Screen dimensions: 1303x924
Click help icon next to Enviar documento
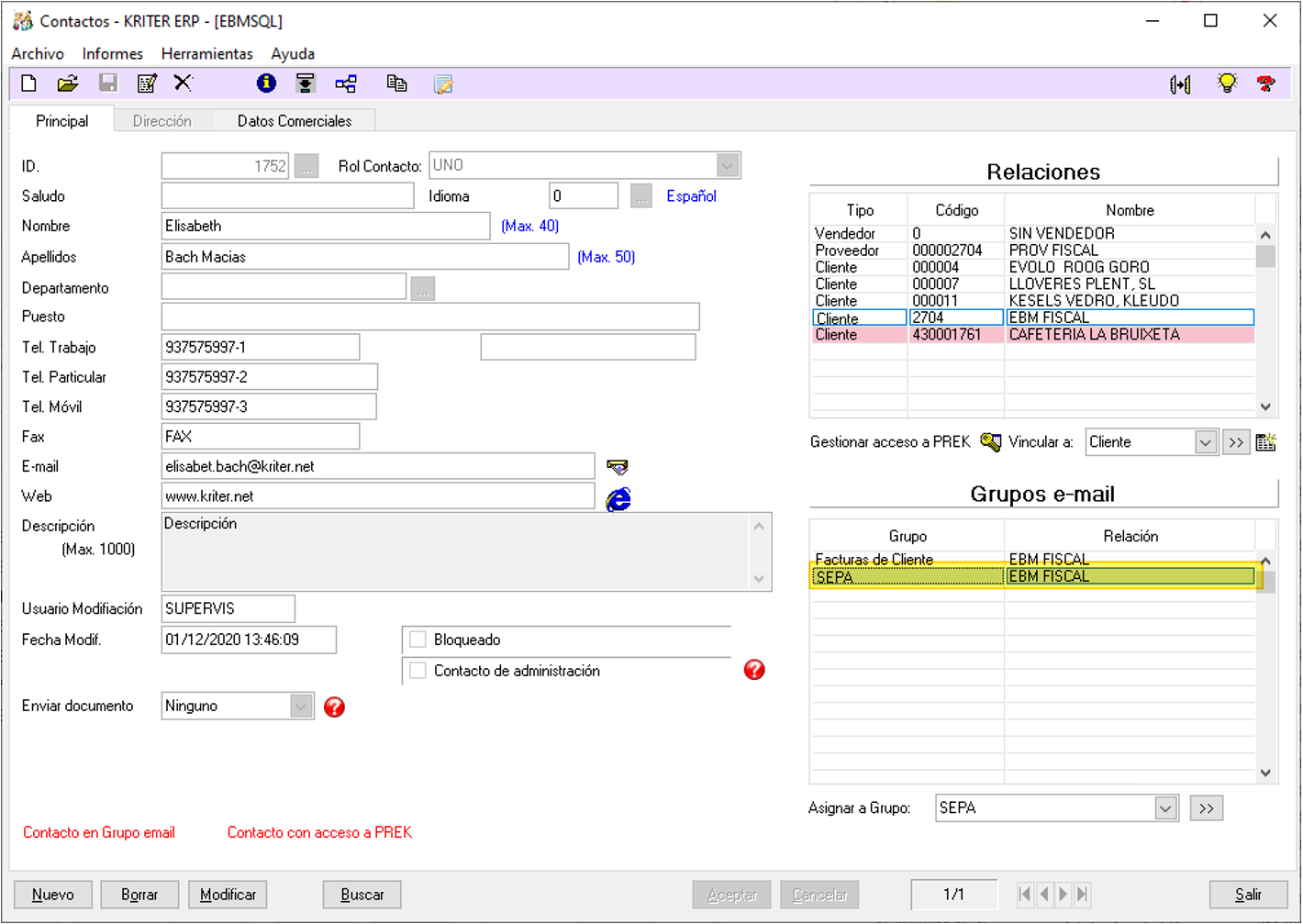coord(335,707)
